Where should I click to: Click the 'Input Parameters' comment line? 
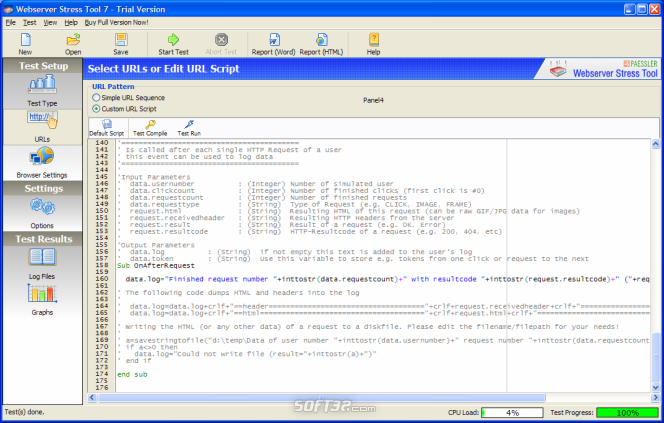click(155, 177)
